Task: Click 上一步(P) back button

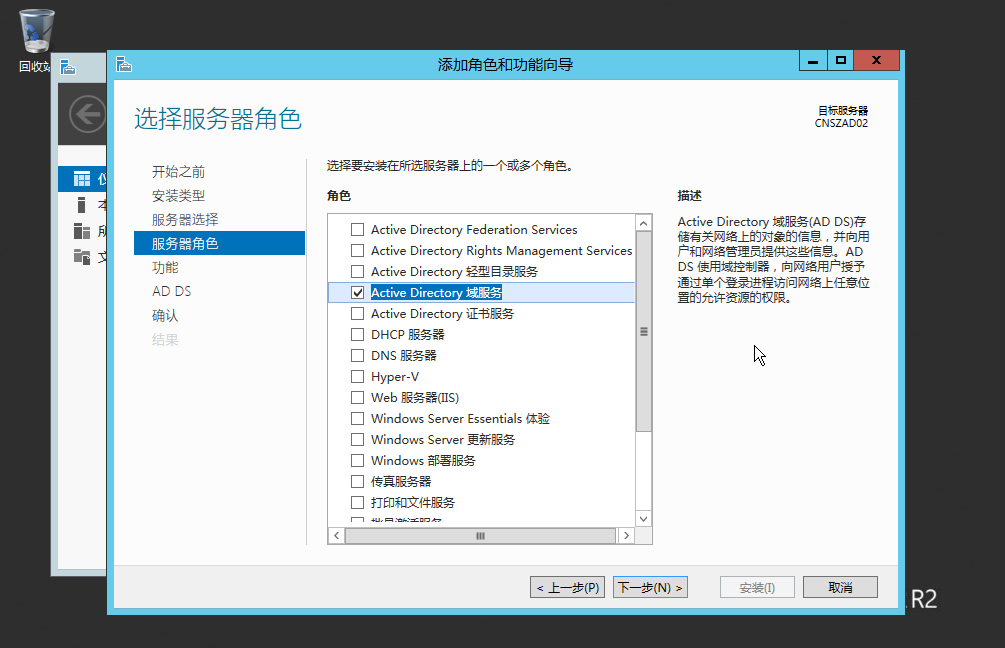Action: pyautogui.click(x=567, y=587)
